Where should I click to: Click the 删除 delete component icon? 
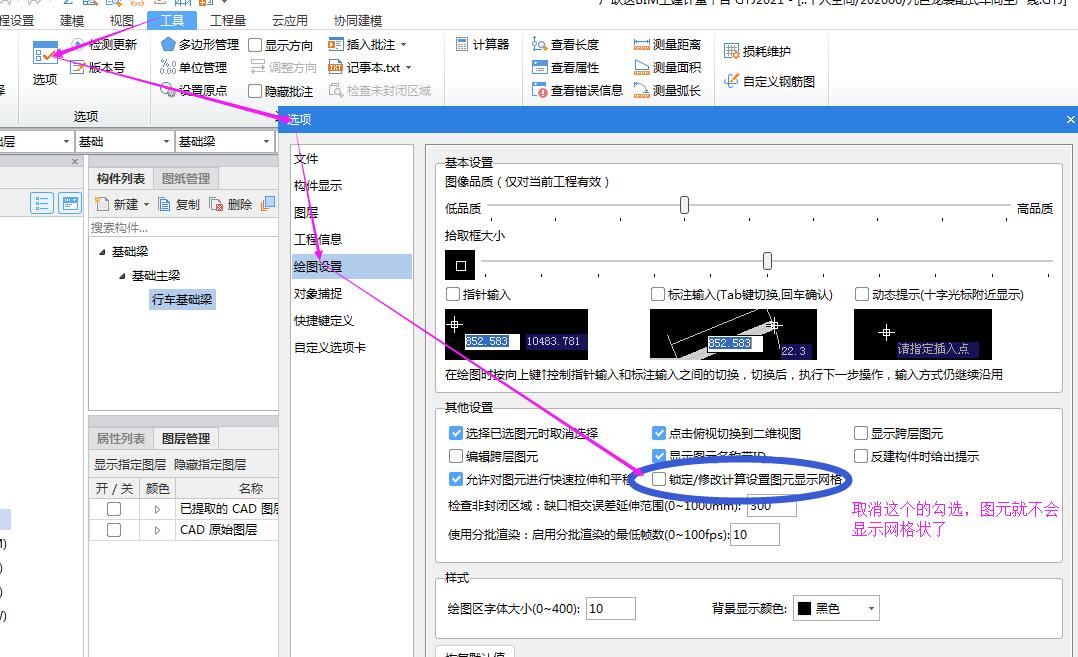tap(216, 204)
